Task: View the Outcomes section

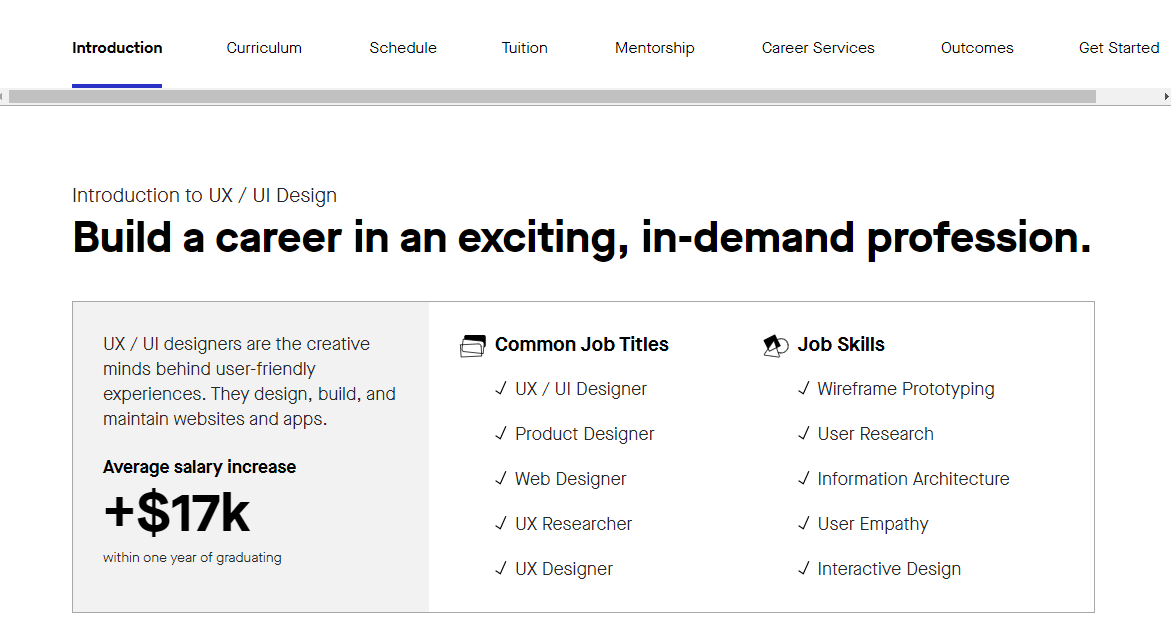Action: [x=977, y=47]
